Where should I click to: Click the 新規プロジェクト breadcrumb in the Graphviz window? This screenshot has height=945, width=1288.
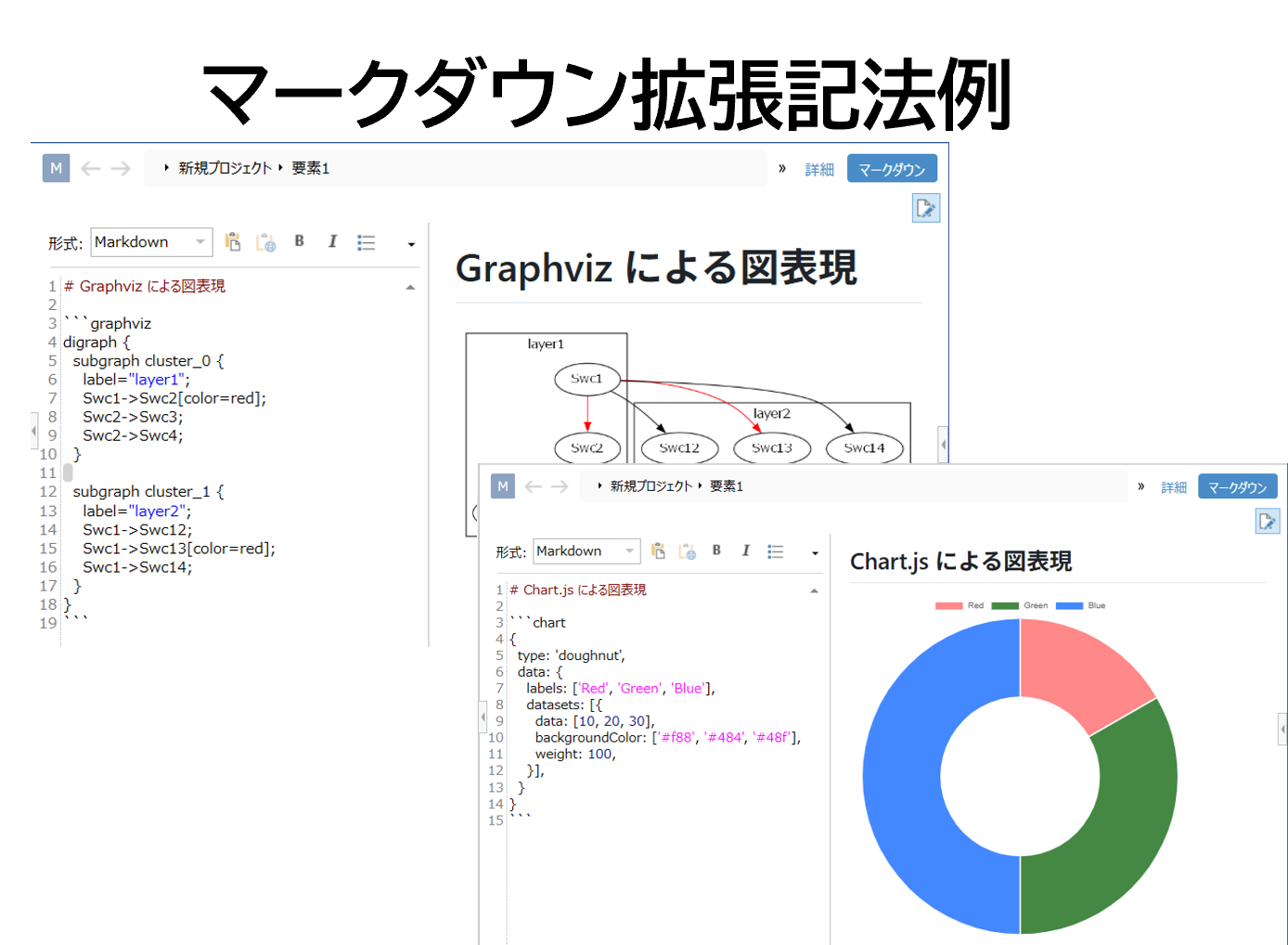[225, 168]
